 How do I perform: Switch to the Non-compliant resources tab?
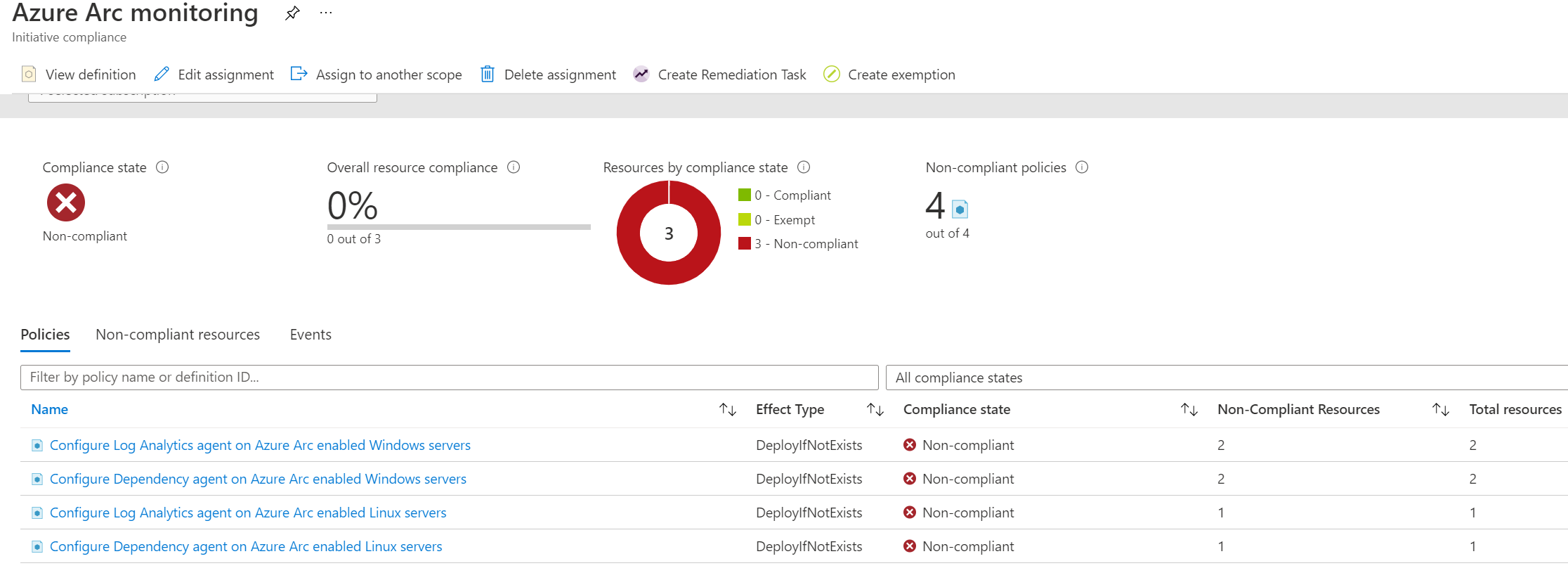(178, 335)
